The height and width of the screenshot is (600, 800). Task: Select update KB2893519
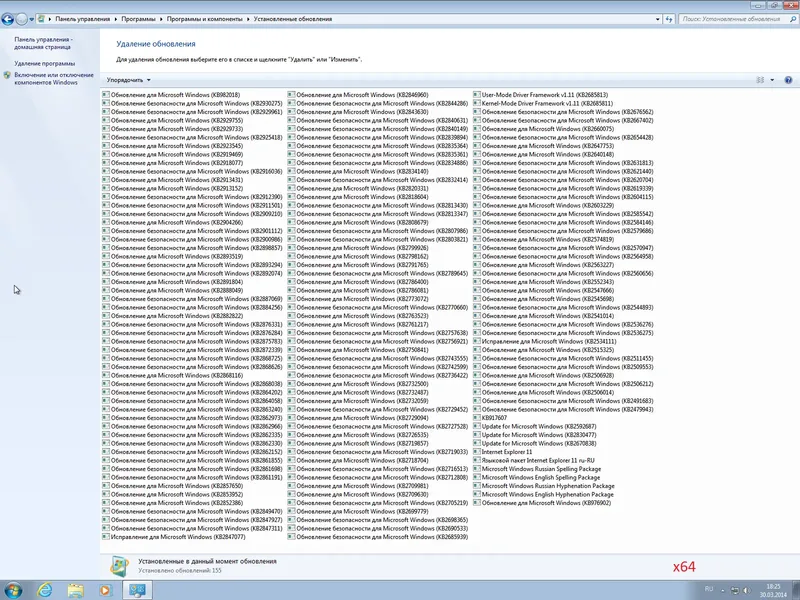173,256
